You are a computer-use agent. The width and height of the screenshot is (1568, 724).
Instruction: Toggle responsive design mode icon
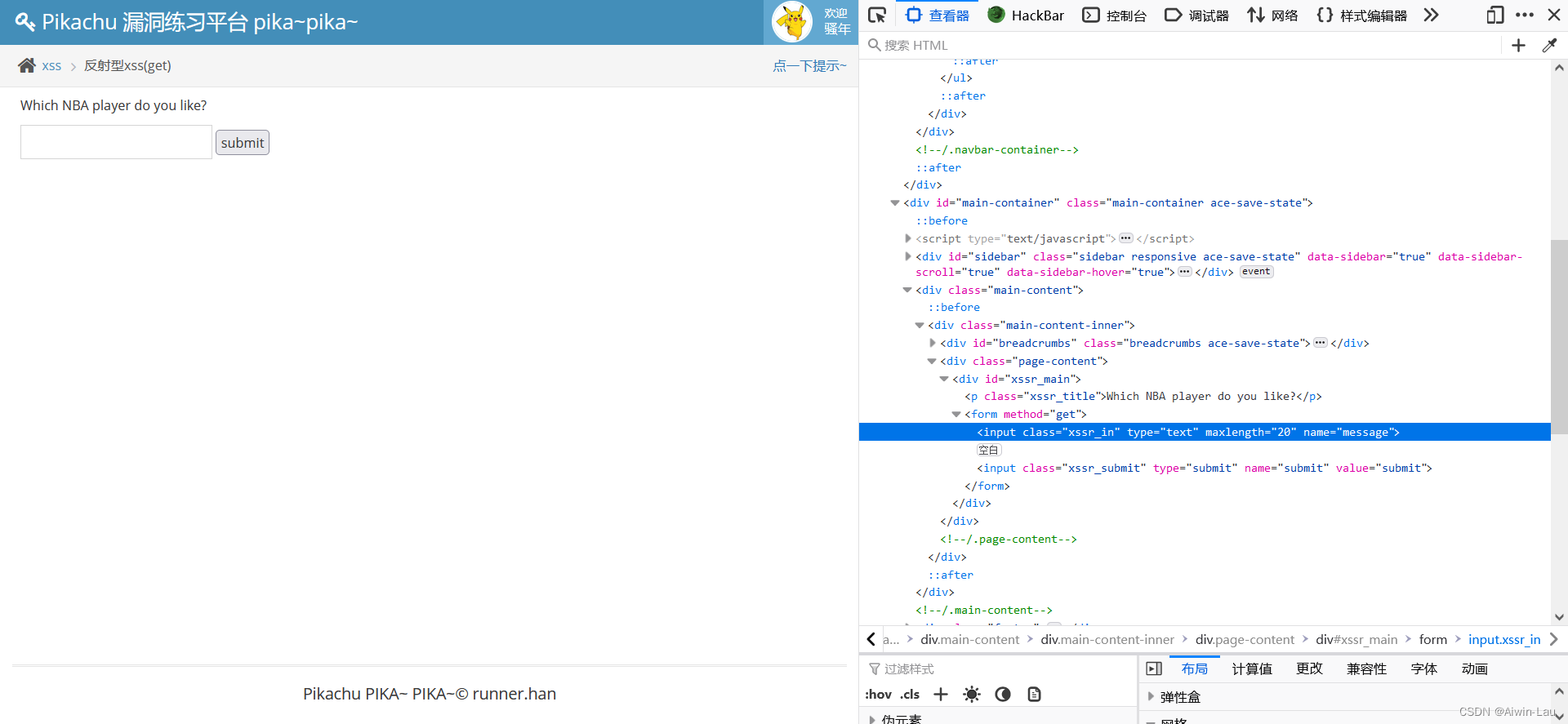(x=1495, y=16)
